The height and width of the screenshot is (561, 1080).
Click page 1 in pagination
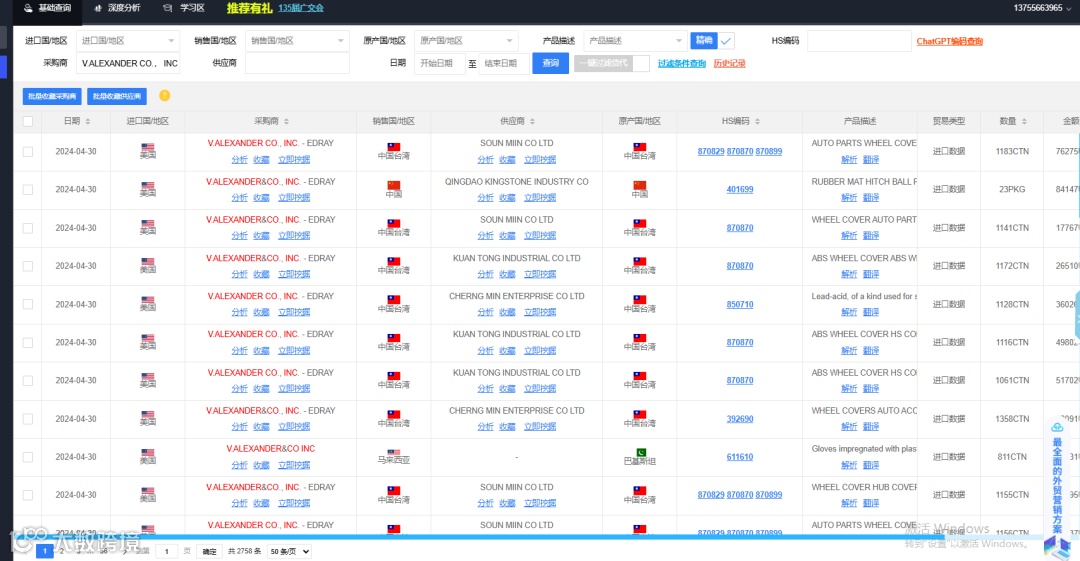pyautogui.click(x=45, y=551)
